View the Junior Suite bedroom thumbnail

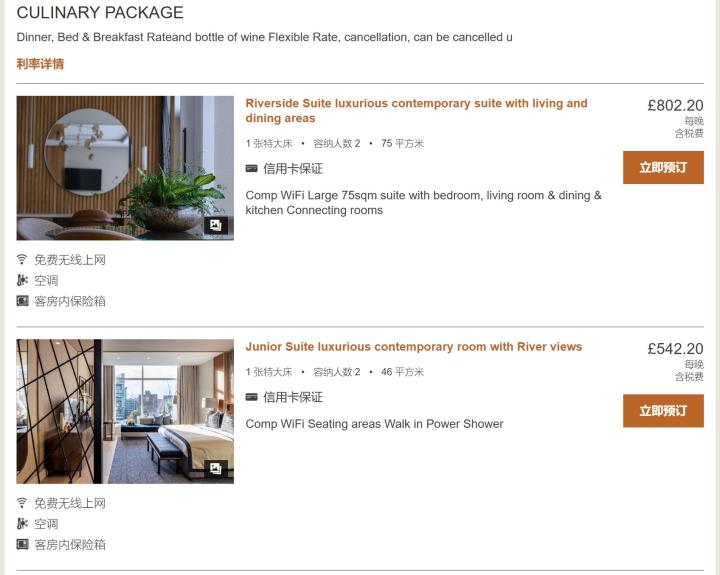pos(125,412)
